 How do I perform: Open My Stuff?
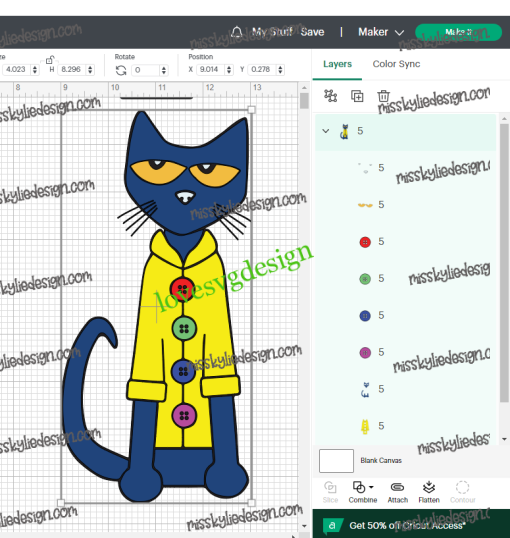pyautogui.click(x=272, y=32)
